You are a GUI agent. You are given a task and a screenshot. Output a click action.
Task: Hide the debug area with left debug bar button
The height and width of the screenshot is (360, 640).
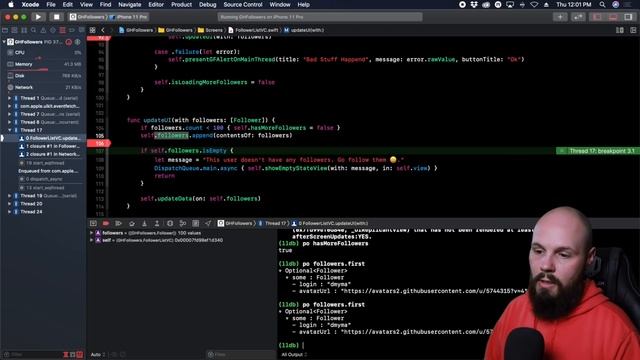click(x=93, y=223)
